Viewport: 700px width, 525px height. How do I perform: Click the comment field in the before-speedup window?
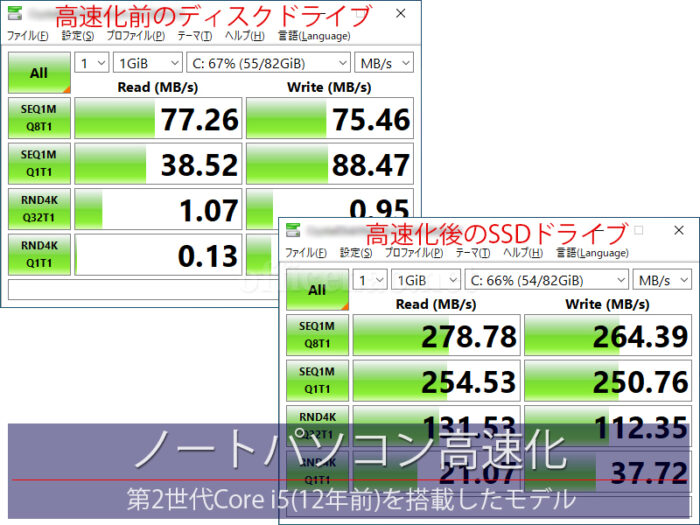coord(143,290)
